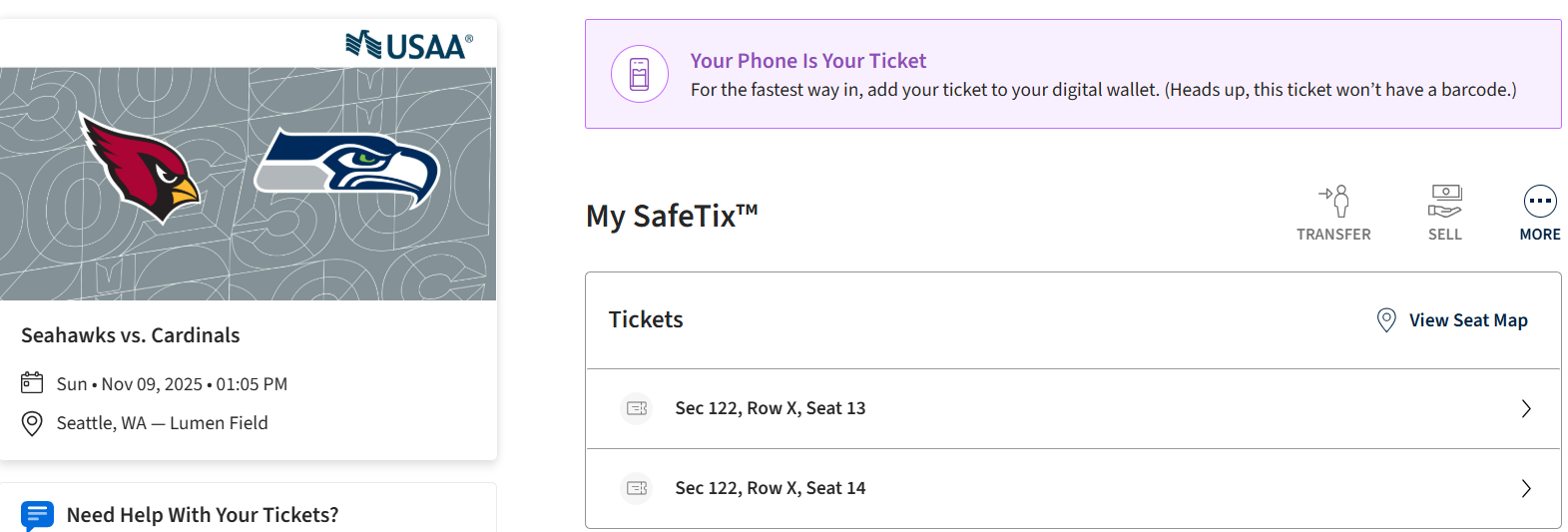Select Sec 122, Row X, Seat 13
Image resolution: width=1568 pixels, height=532 pixels.
771,408
